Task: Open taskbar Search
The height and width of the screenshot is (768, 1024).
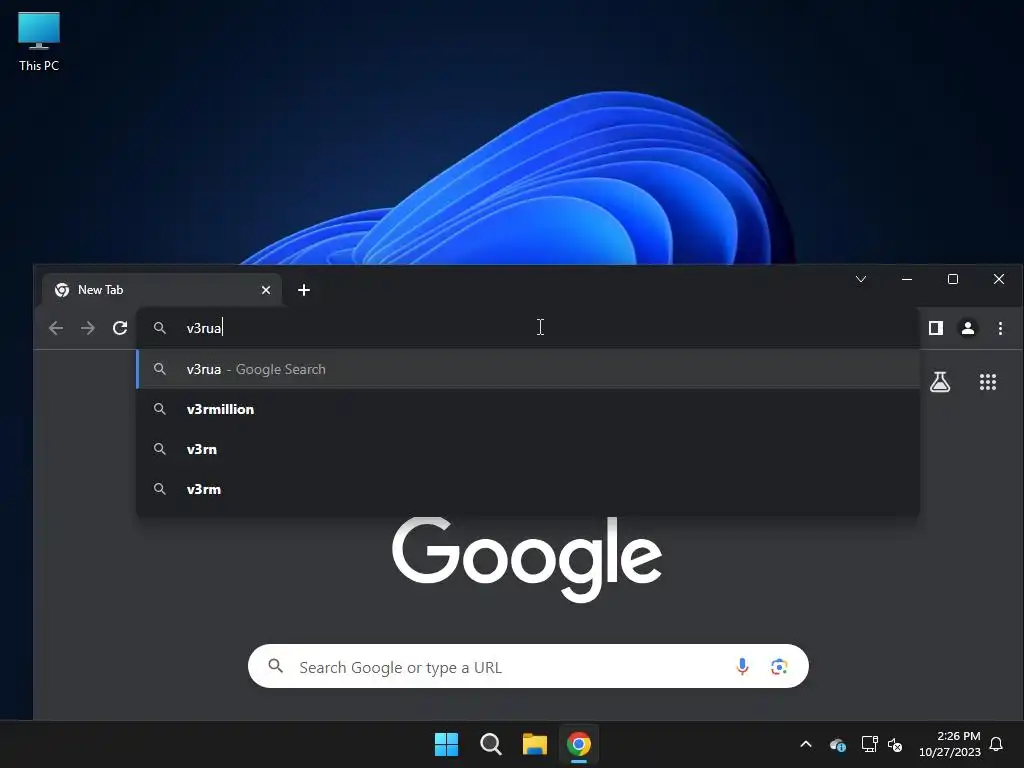Action: click(490, 744)
